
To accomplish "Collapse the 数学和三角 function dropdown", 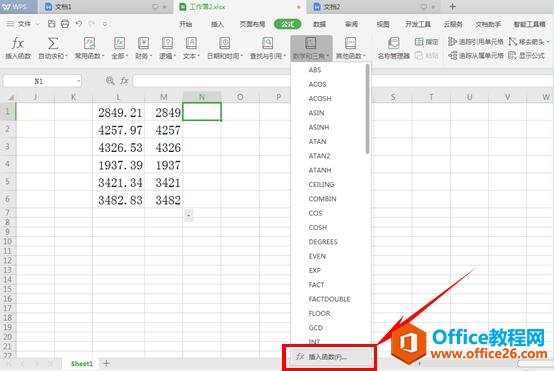I will [311, 48].
